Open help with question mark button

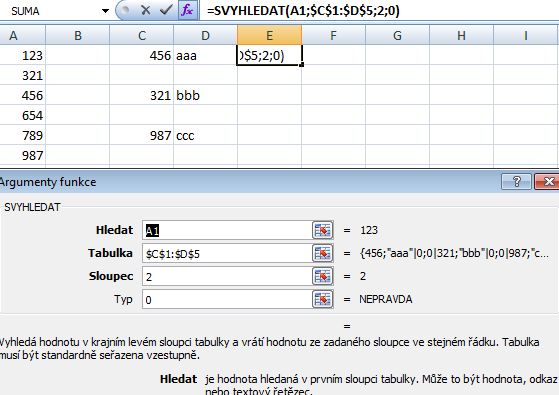[x=517, y=182]
